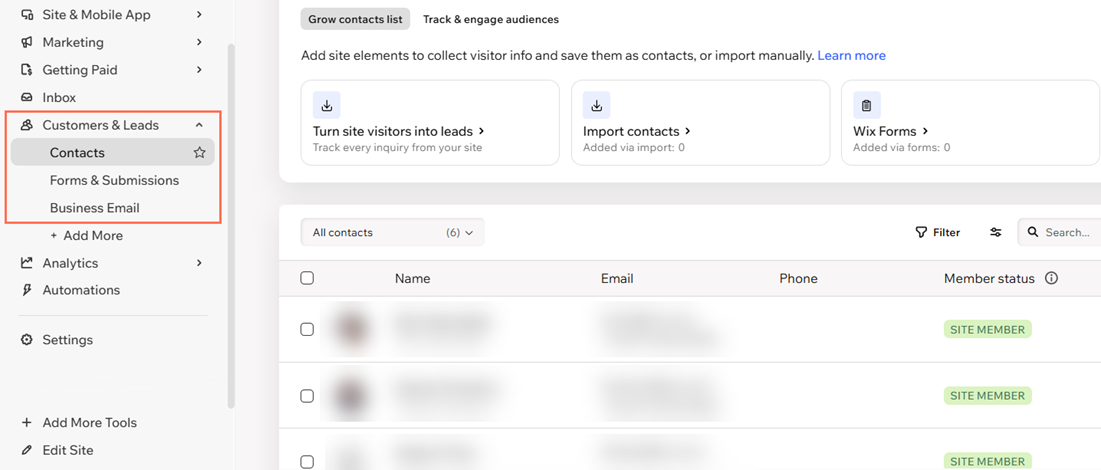Favorite Contacts with the star icon
Viewport: 1101px width, 470px height.
click(x=199, y=152)
